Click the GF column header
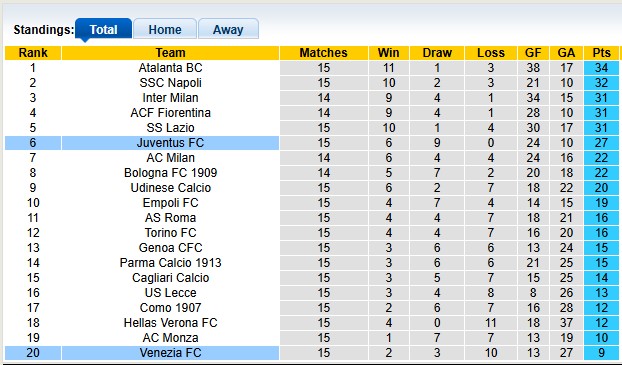Viewport: 622px width, 365px height. point(533,53)
